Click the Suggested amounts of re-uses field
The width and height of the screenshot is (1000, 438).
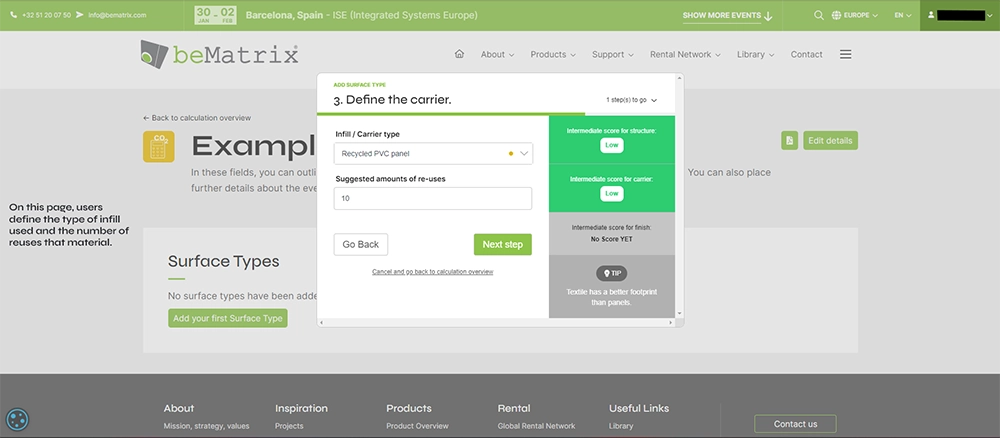[x=432, y=199]
